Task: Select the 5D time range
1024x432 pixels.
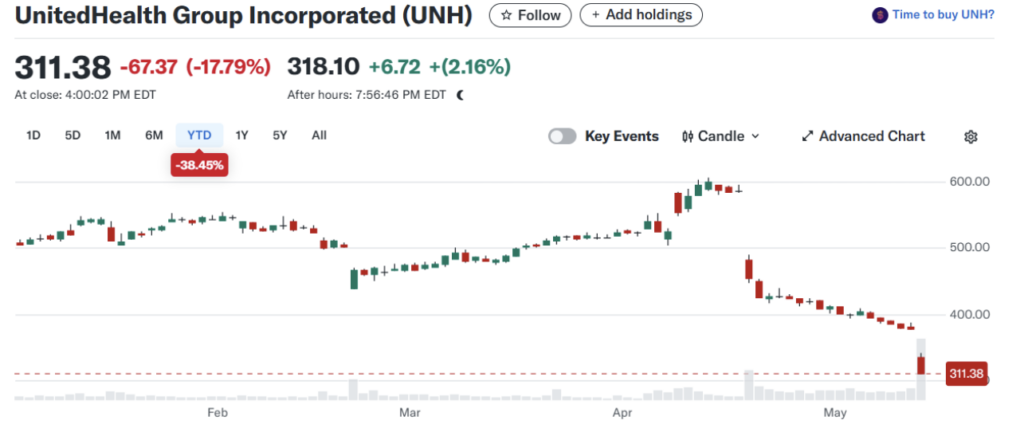Action: coord(72,135)
